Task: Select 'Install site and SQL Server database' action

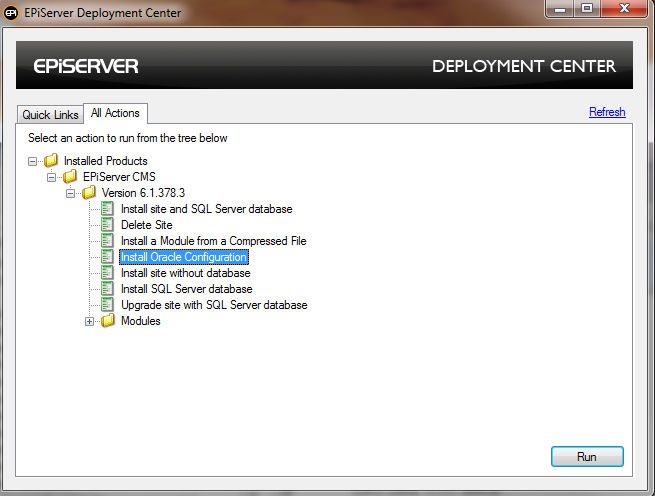Action: click(206, 209)
